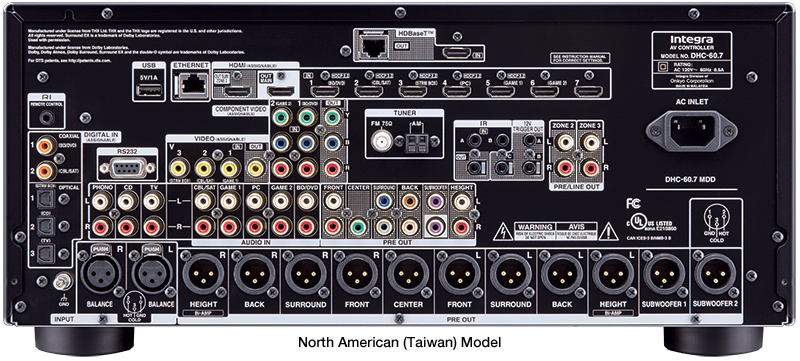This screenshot has width=800, height=361.
Task: Click coaxial digital input 1 (BD/DVD)
Action: tap(45, 146)
